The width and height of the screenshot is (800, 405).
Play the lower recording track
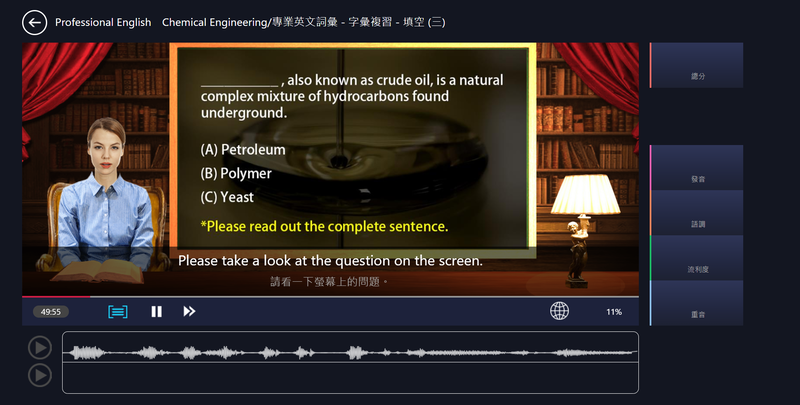pyautogui.click(x=39, y=375)
